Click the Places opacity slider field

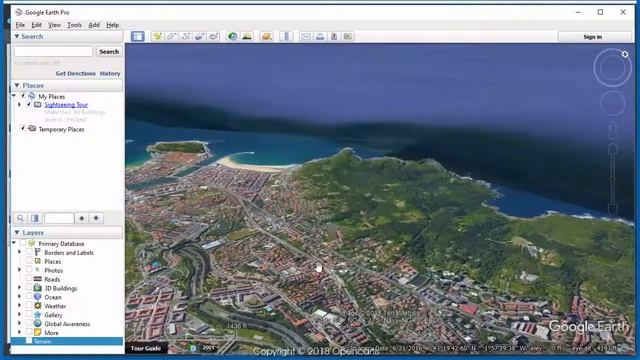59,218
